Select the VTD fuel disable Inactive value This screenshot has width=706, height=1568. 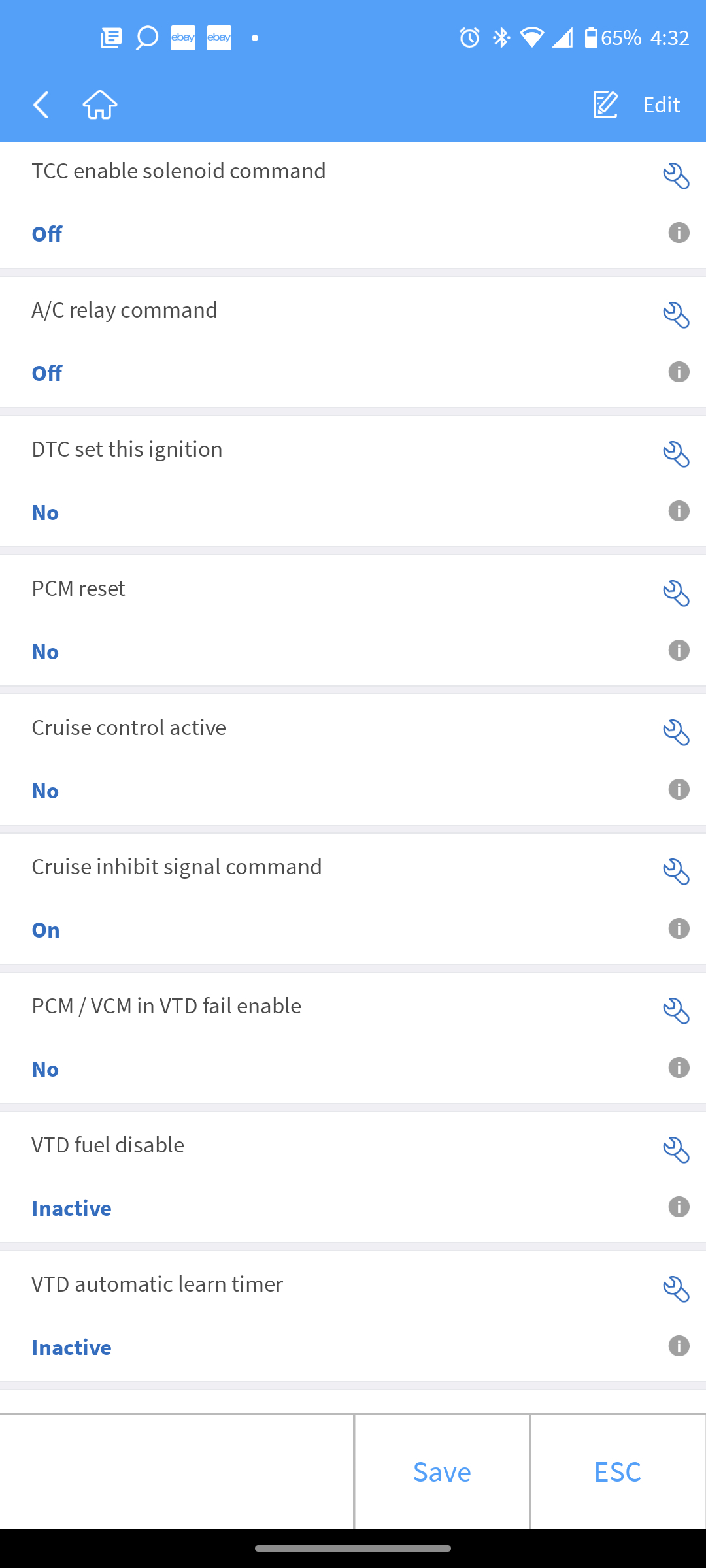coord(72,1208)
